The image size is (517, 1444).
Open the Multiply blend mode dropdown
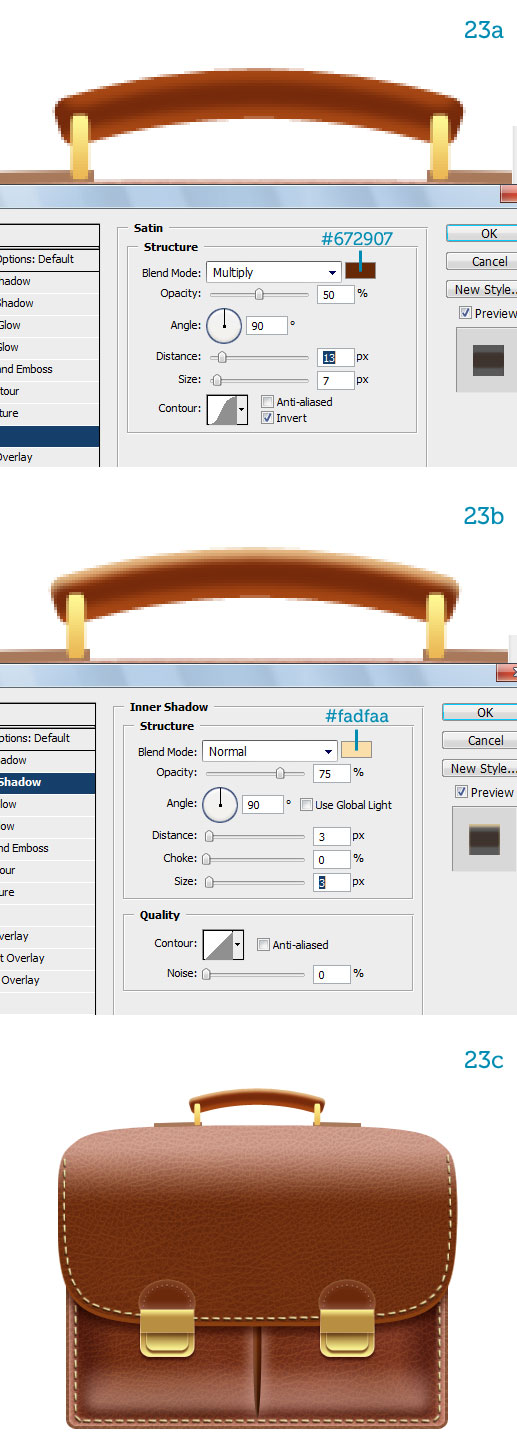(x=274, y=272)
